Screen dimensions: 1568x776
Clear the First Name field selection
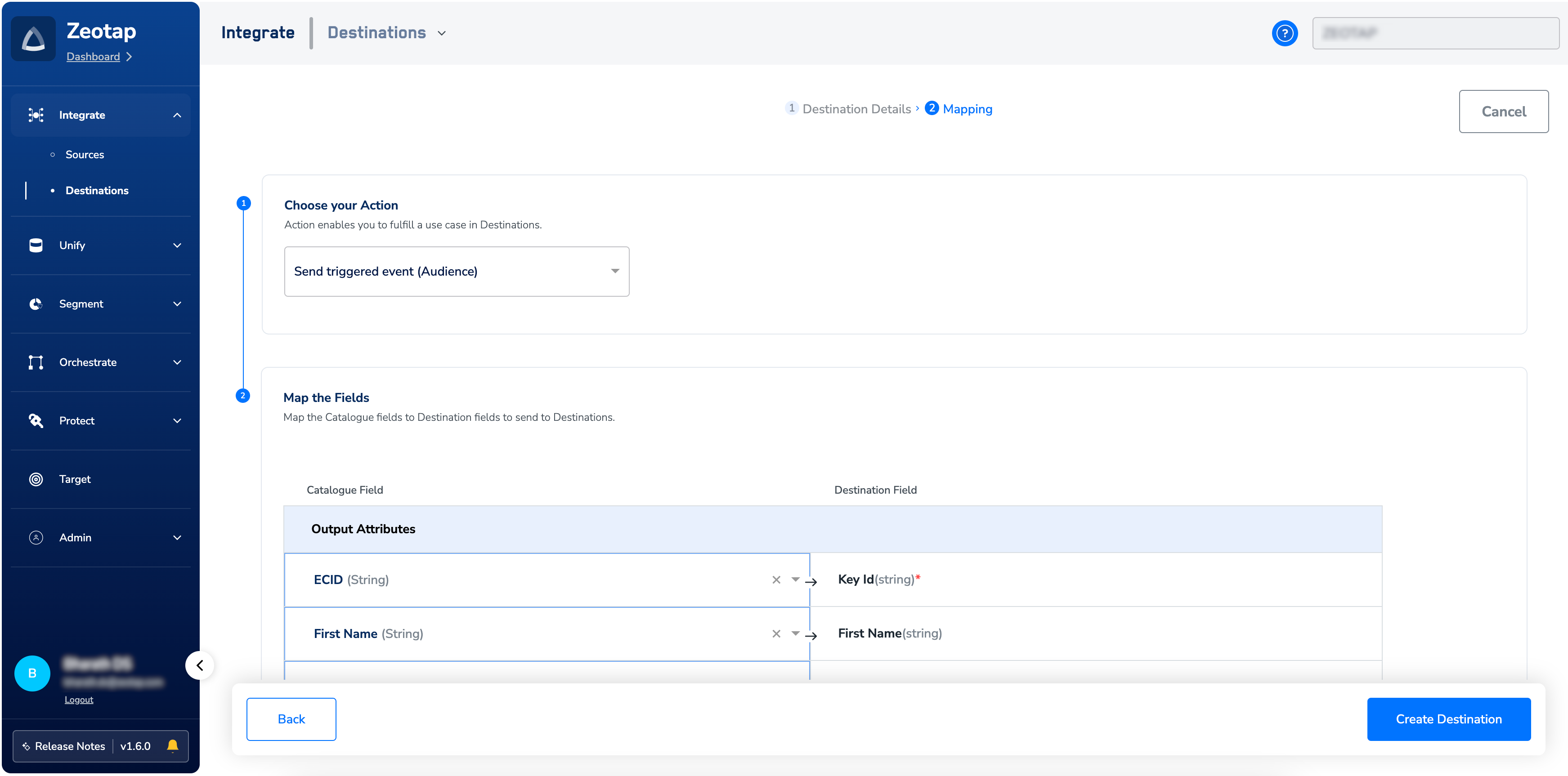tap(776, 633)
